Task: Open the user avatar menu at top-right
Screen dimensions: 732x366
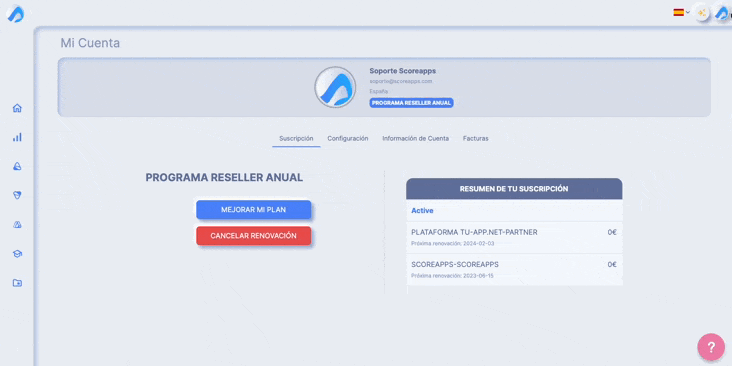Action: click(722, 14)
